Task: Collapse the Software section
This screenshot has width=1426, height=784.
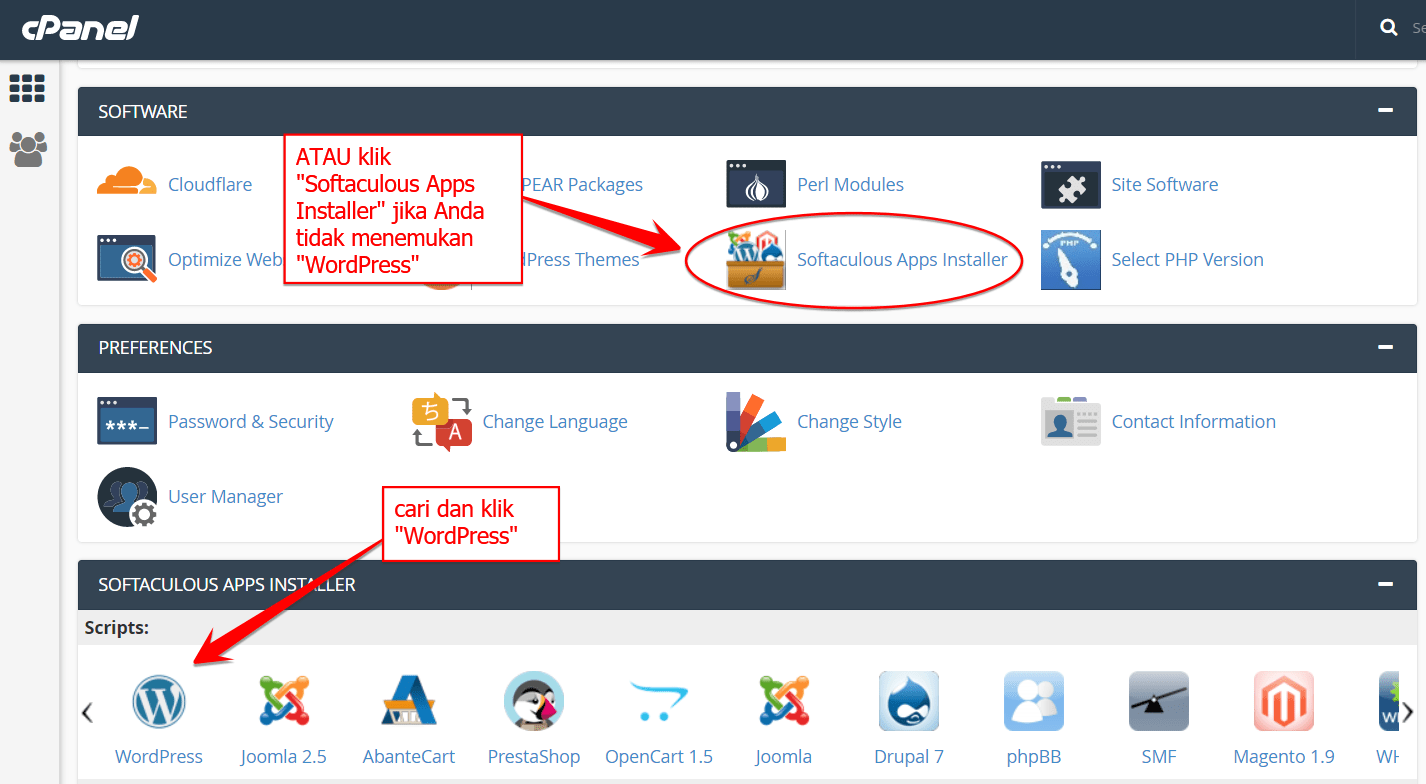Action: (x=1385, y=111)
